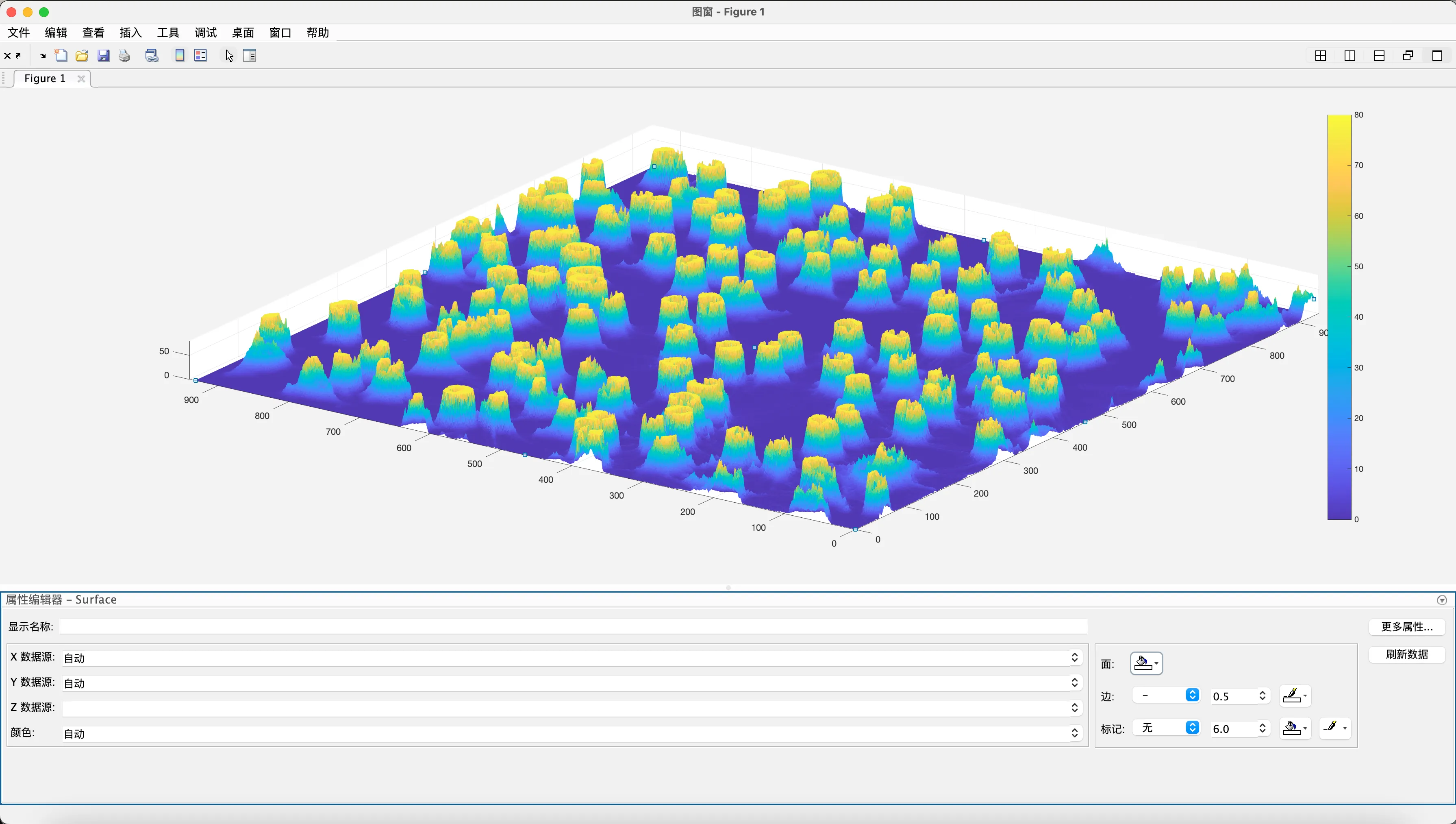Click the macOS green zoom window button
1456x824 pixels.
coord(44,12)
